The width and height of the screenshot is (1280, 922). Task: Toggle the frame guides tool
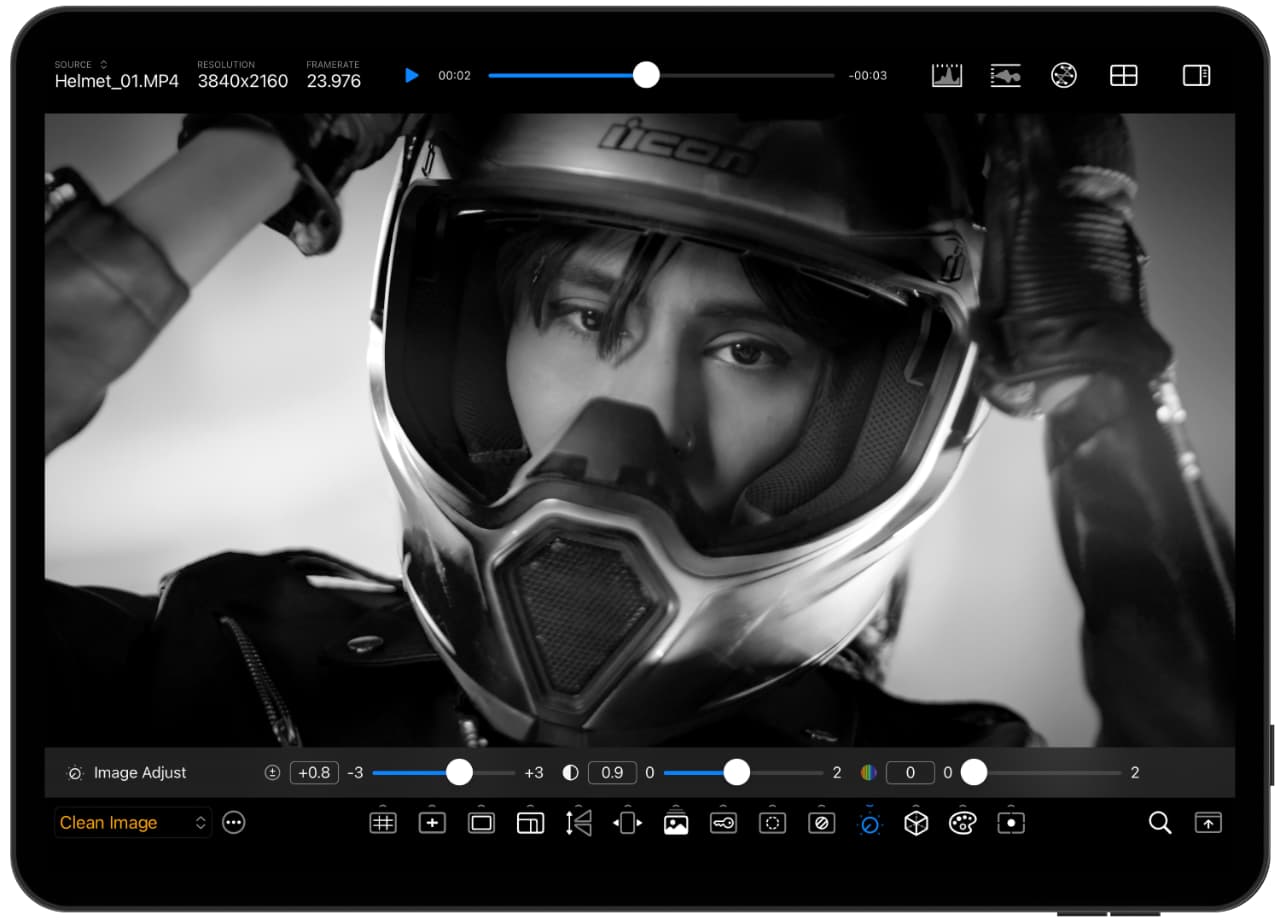[481, 822]
